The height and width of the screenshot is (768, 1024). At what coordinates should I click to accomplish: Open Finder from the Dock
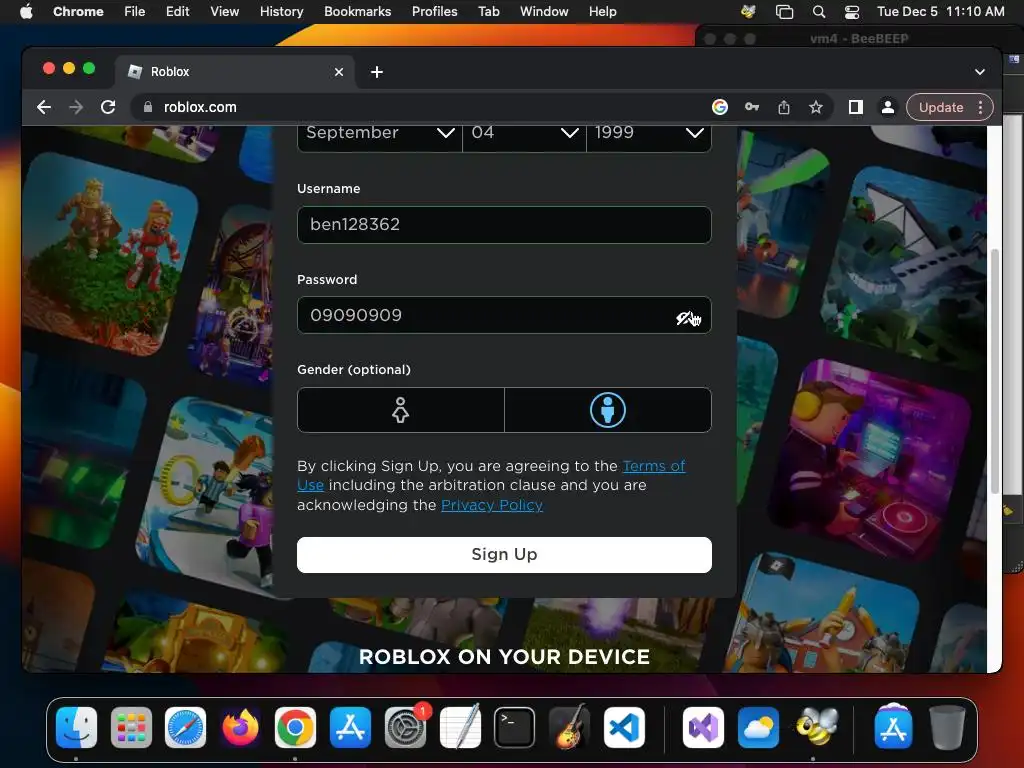[x=76, y=727]
